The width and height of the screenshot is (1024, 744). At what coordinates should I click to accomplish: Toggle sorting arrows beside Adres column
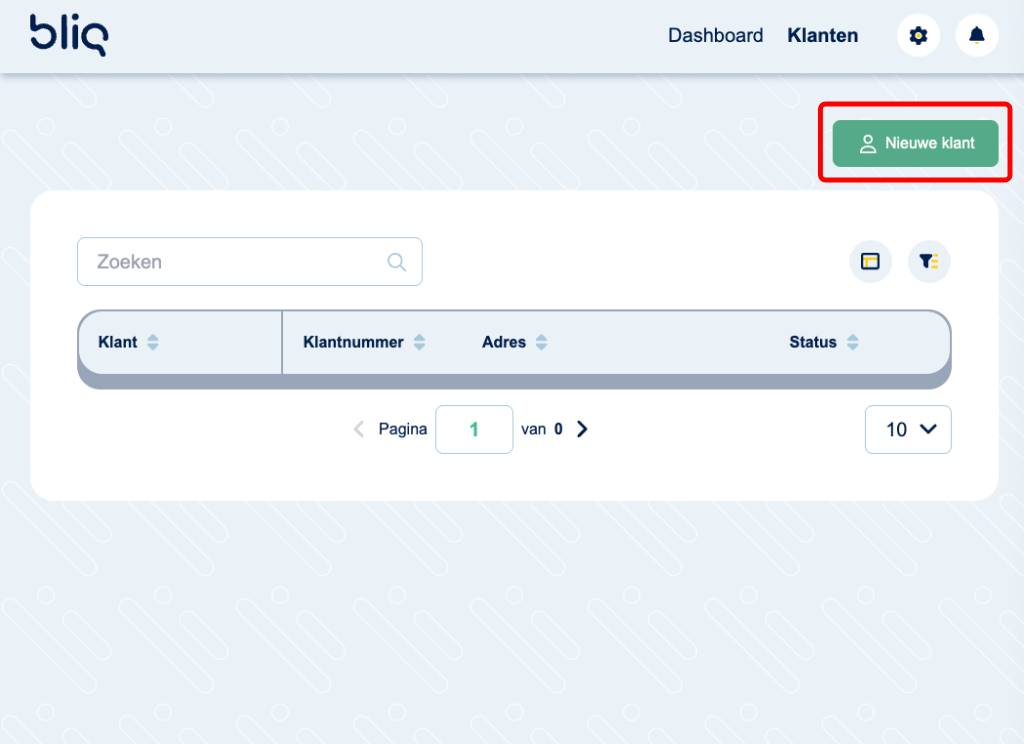click(541, 342)
